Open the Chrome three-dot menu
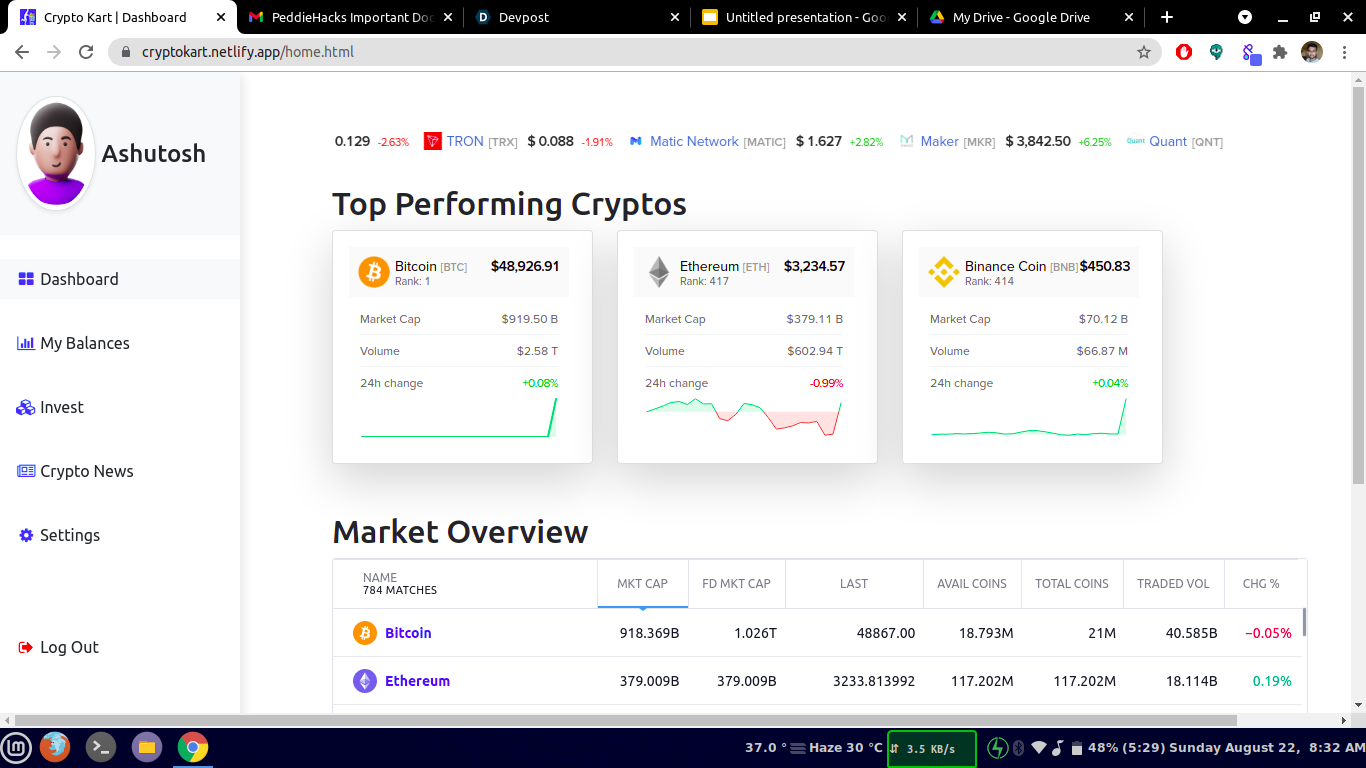The height and width of the screenshot is (768, 1366). [1344, 52]
